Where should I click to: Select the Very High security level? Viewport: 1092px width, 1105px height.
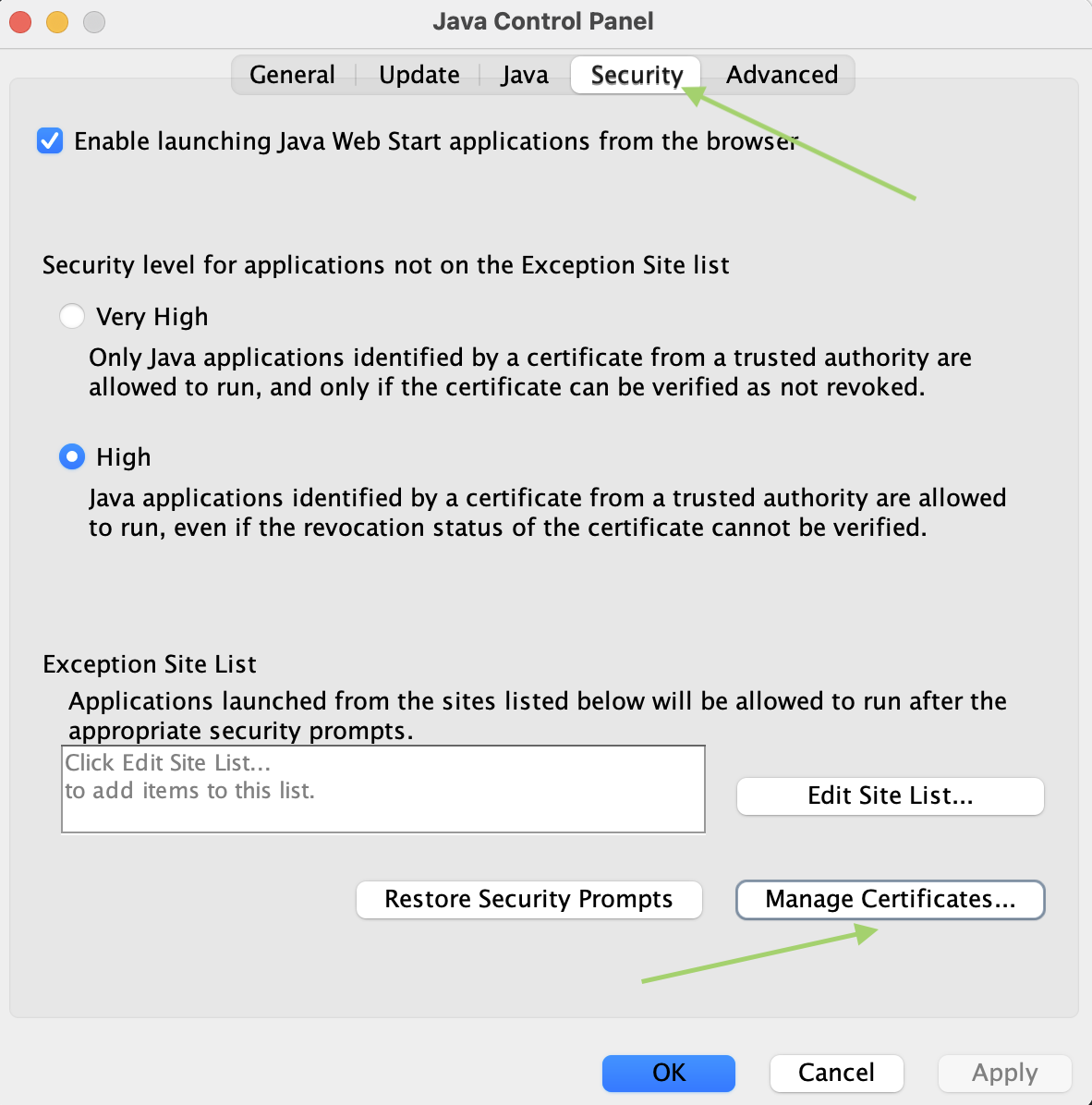(x=71, y=316)
